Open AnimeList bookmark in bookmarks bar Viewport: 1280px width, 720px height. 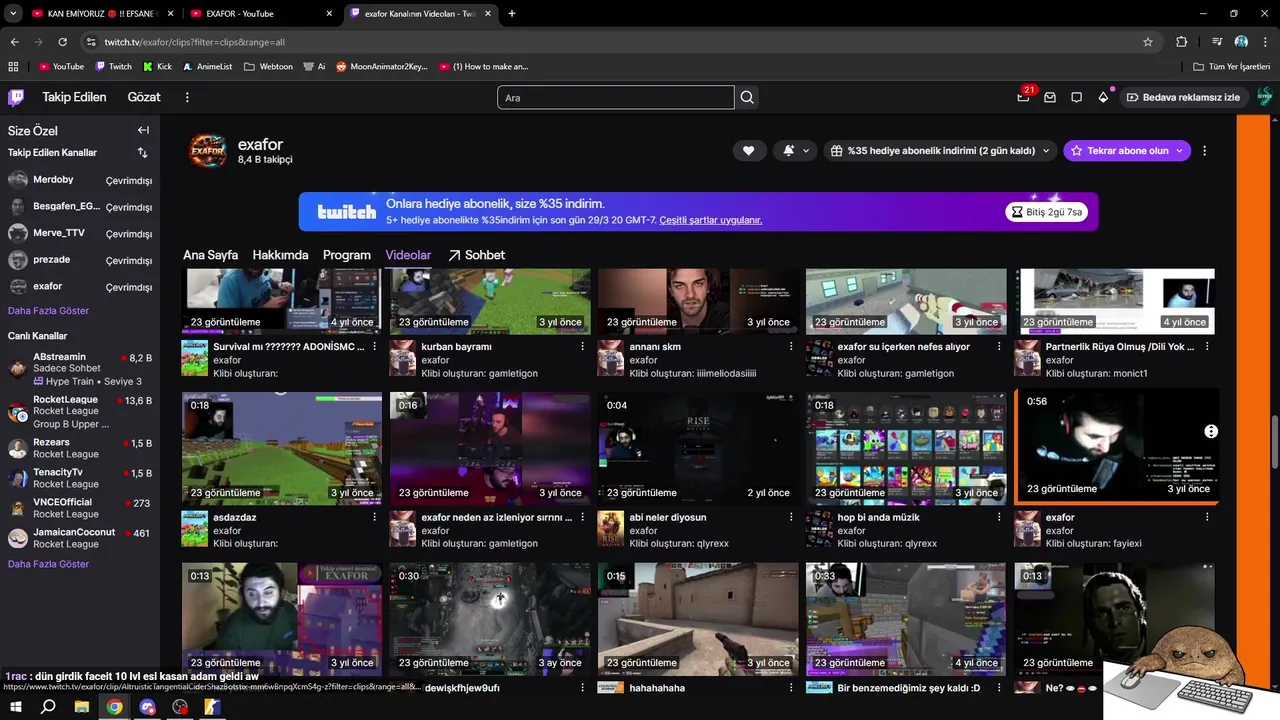(207, 66)
